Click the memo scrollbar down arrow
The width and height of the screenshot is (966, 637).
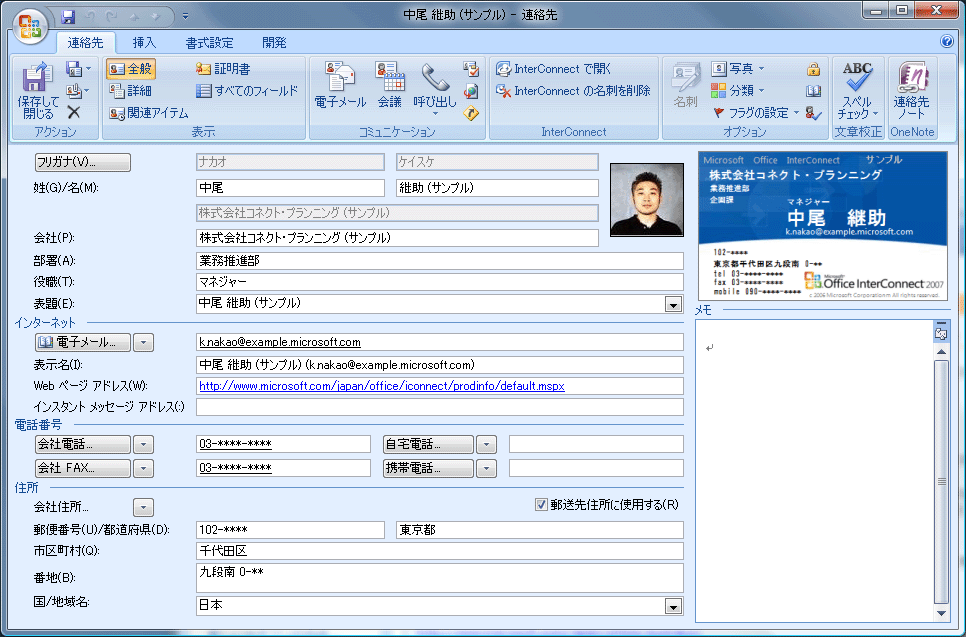[941, 613]
